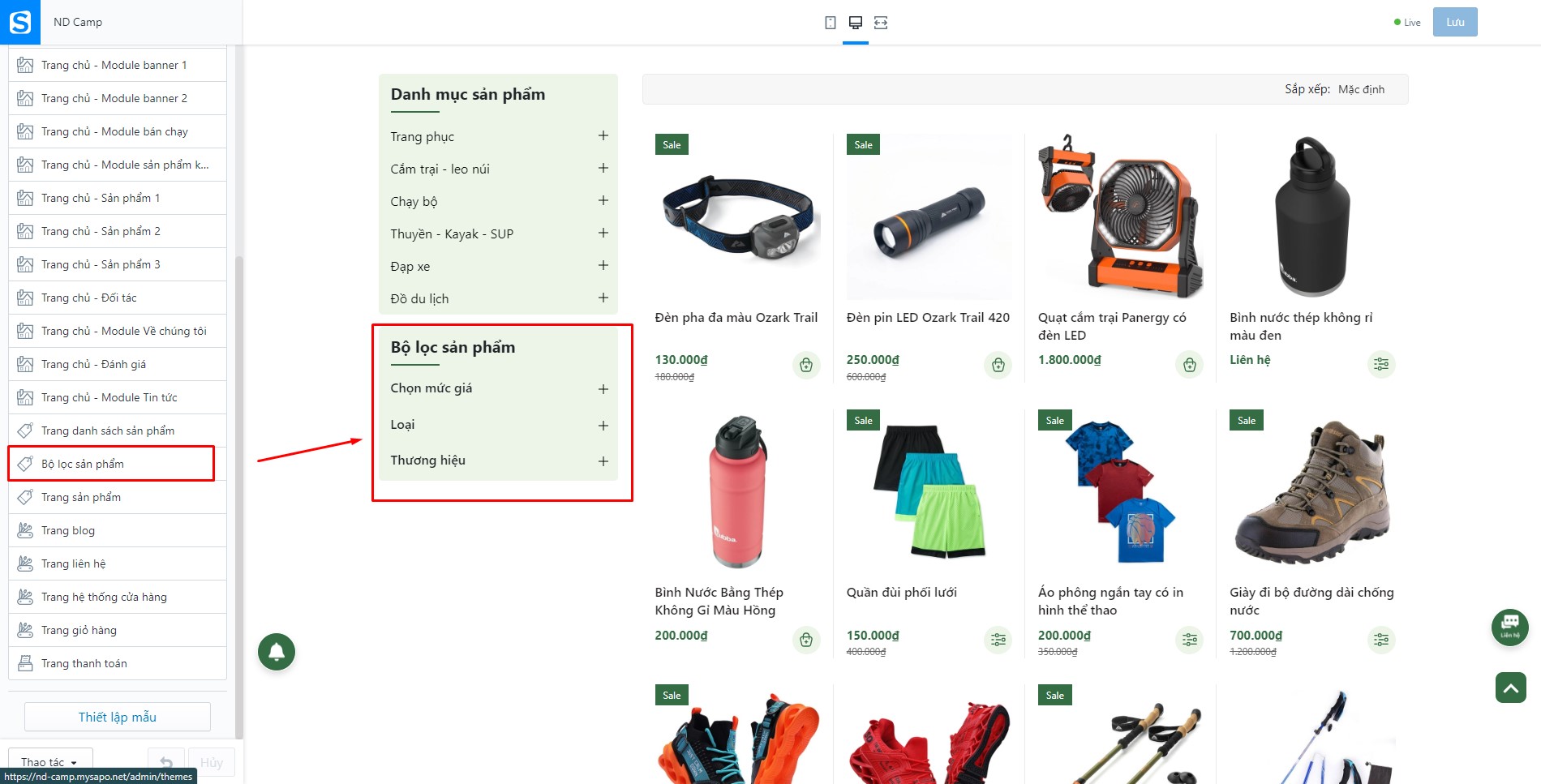
Task: Open Trang sản phẩm section
Action: (x=118, y=497)
